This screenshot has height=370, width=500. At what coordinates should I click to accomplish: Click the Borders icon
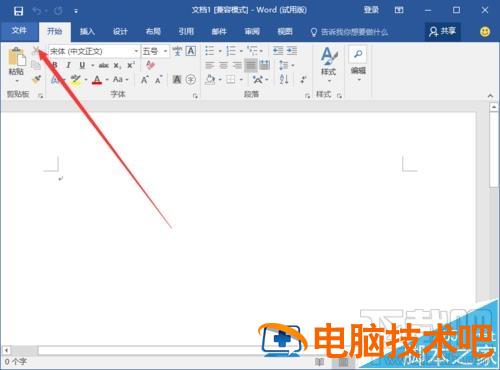[x=231, y=80]
